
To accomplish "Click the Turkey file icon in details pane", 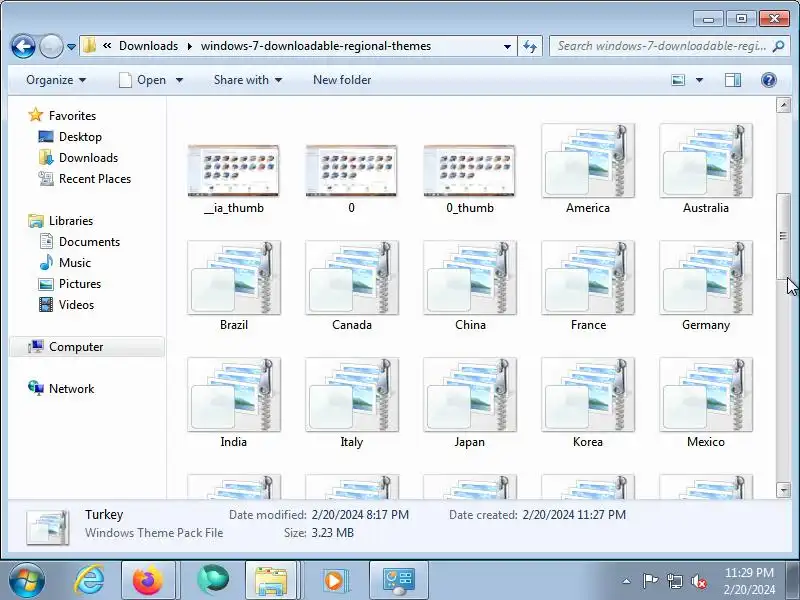I will click(48, 527).
